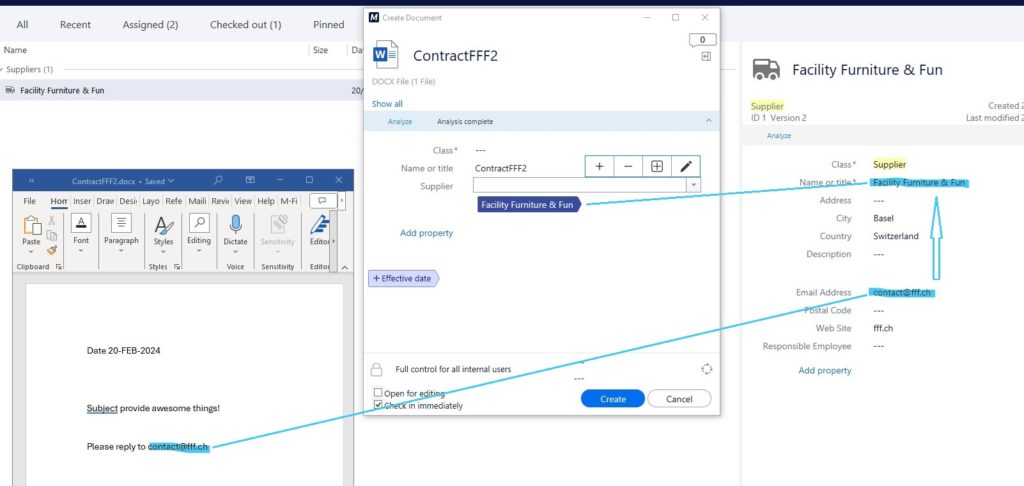Image resolution: width=1024 pixels, height=486 pixels.
Task: Open the Supplier dropdown arrow
Action: 692,186
